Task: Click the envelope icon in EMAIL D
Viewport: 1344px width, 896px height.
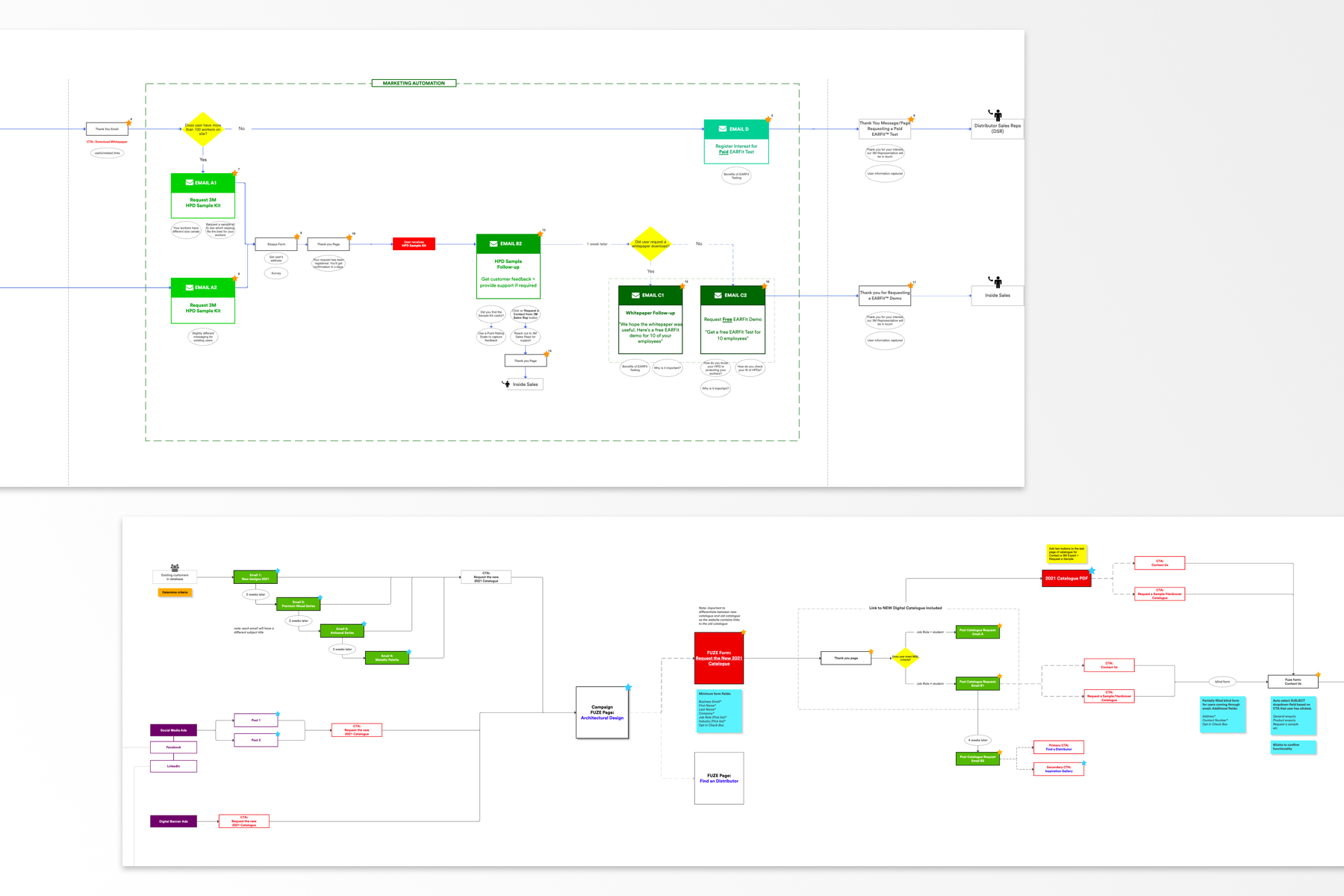Action: [723, 128]
